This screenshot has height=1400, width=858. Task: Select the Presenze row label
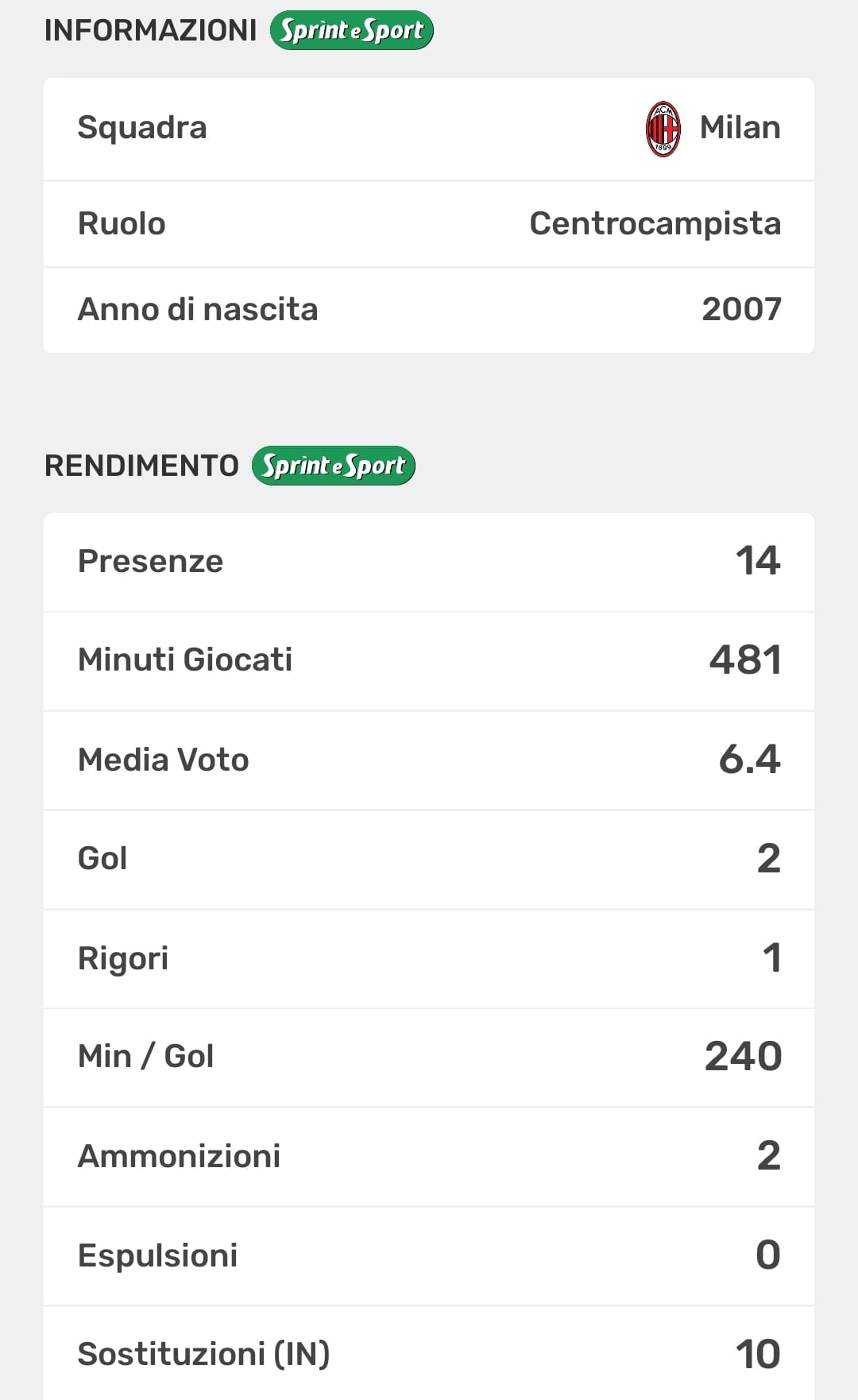150,561
